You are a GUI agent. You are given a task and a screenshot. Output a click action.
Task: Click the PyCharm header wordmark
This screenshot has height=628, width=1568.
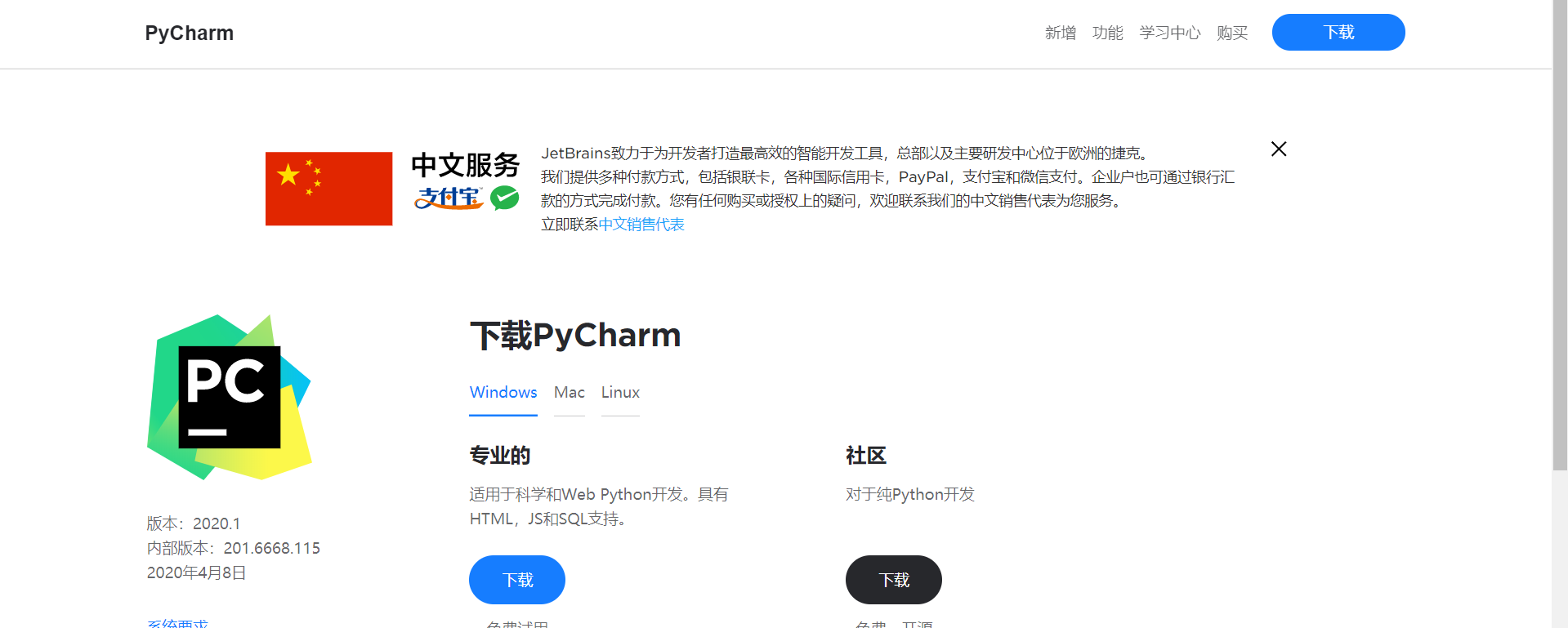tap(190, 33)
